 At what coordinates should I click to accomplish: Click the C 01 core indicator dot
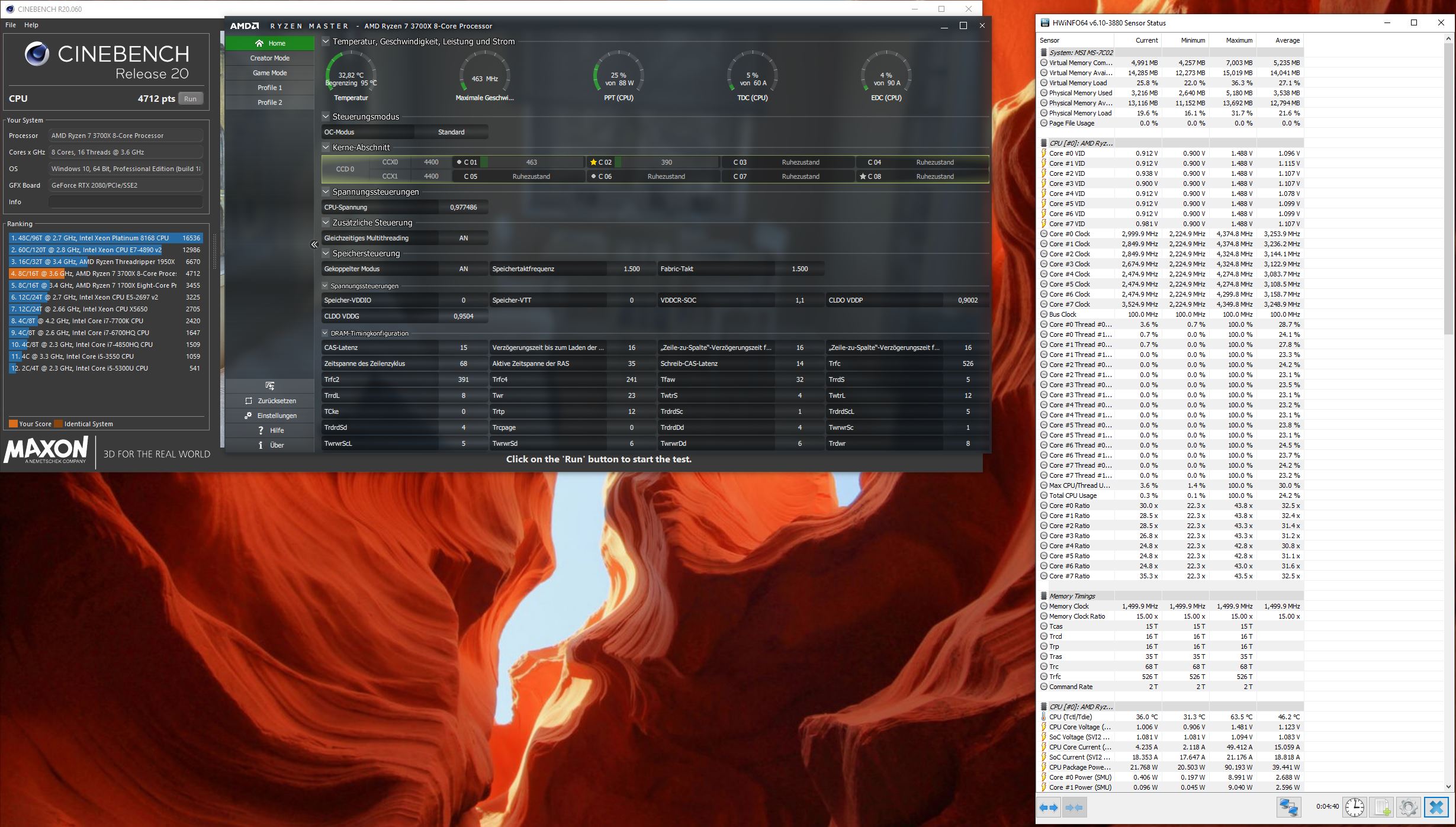tap(459, 162)
